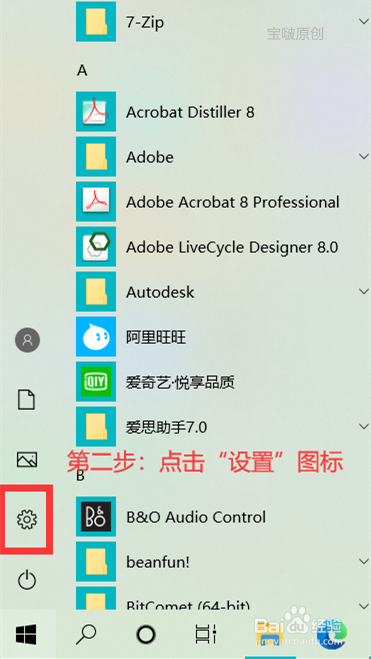Screen dimensions: 371x659
Task: Select the Acrobat Distiller 8 label
Action: [190, 112]
